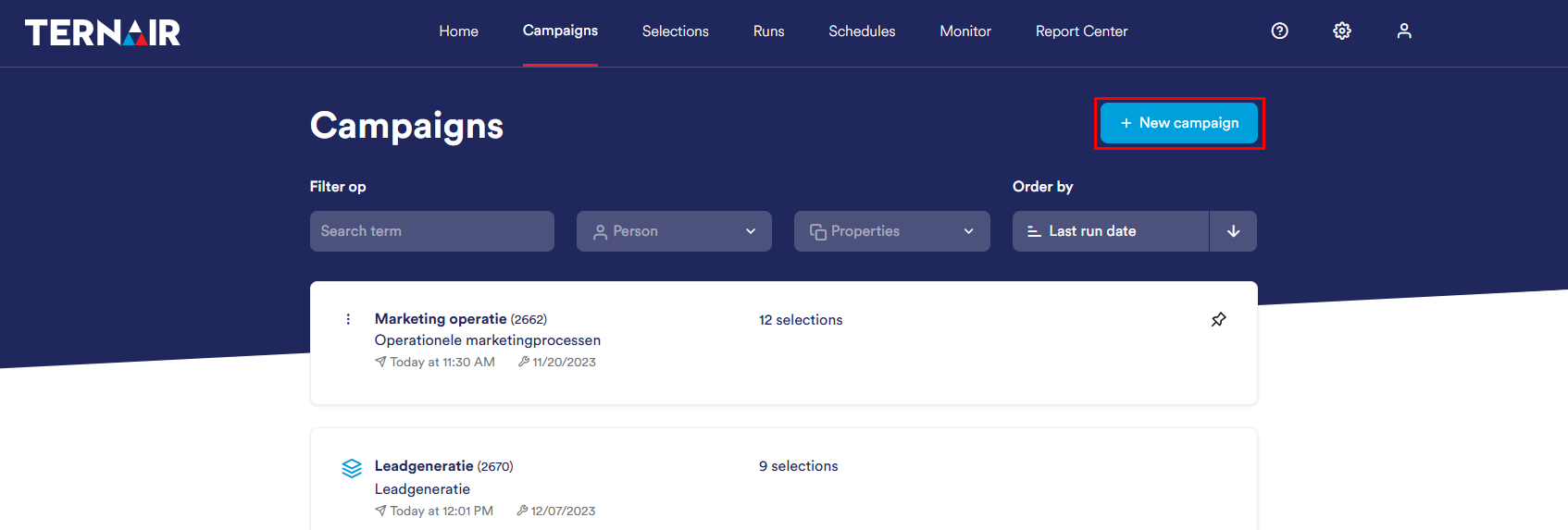Open the Leadgeneratie campaign link
This screenshot has height=530, width=1568.
pyautogui.click(x=424, y=466)
